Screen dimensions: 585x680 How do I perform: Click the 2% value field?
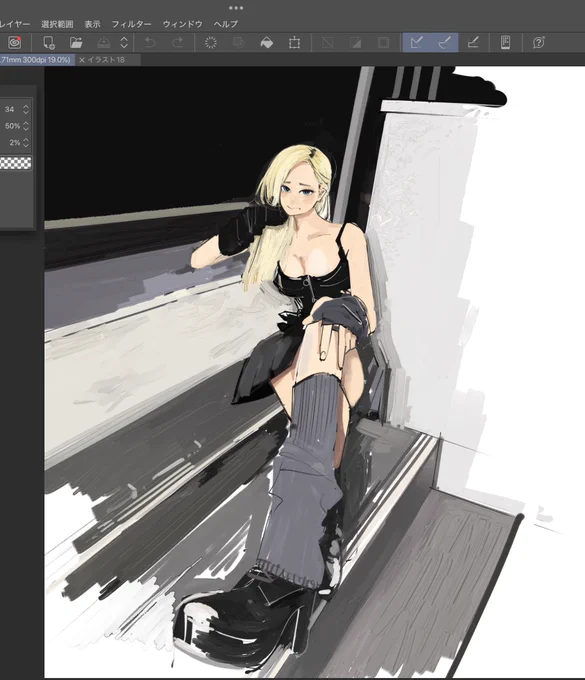coord(15,143)
